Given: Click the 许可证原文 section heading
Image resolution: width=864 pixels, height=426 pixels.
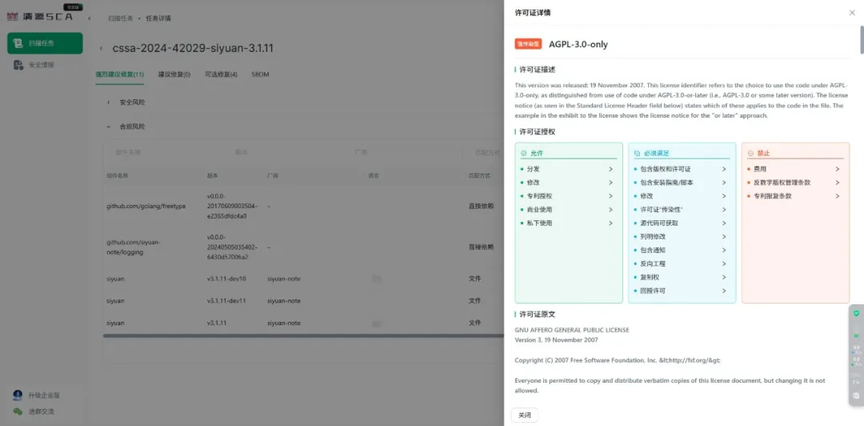Looking at the screenshot, I should (x=537, y=314).
